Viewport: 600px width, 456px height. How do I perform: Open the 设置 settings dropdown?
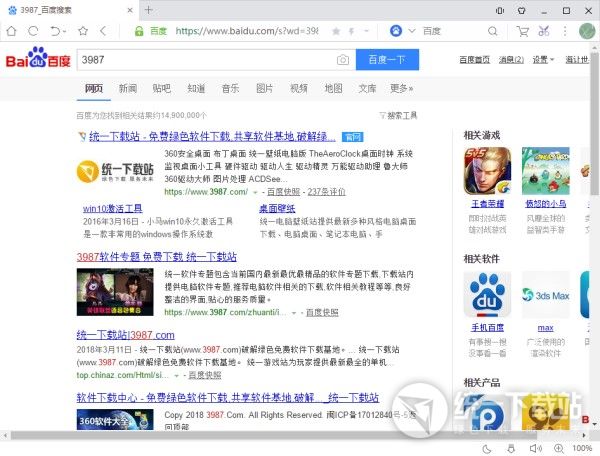pyautogui.click(x=542, y=60)
